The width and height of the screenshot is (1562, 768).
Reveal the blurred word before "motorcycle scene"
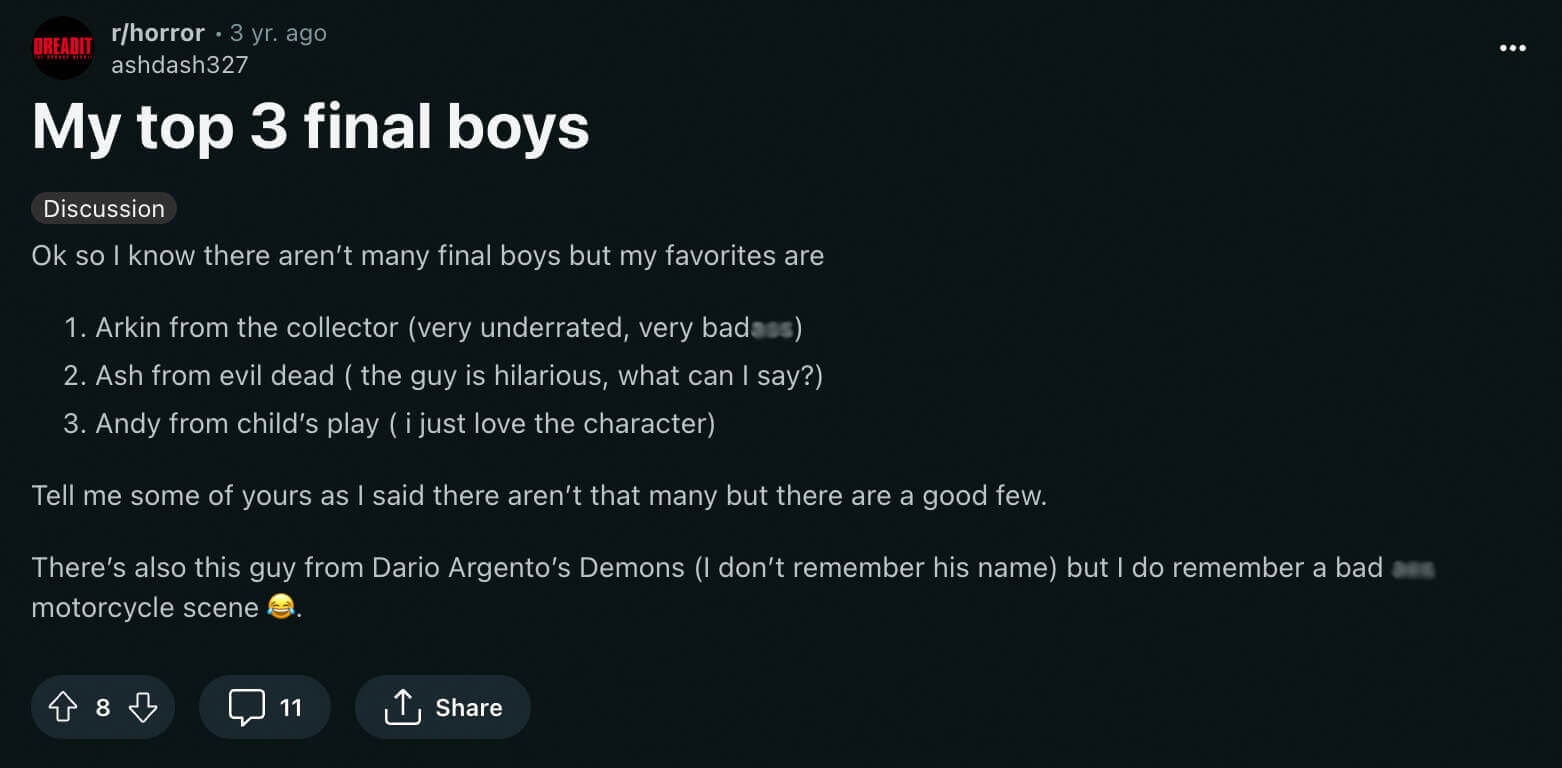coord(1413,568)
